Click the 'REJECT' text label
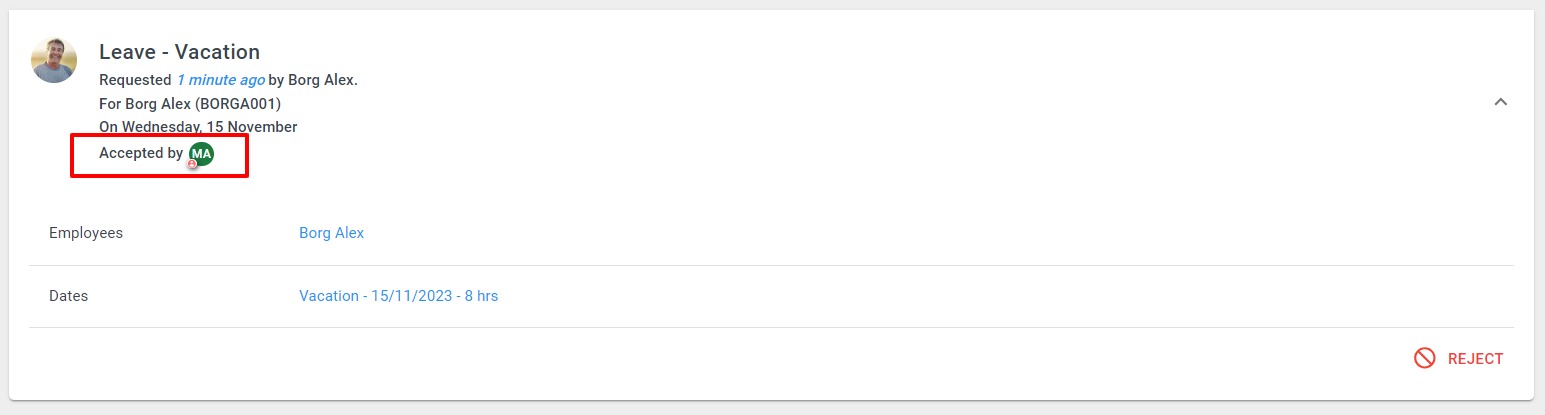This screenshot has width=1545, height=415. pyautogui.click(x=1475, y=359)
